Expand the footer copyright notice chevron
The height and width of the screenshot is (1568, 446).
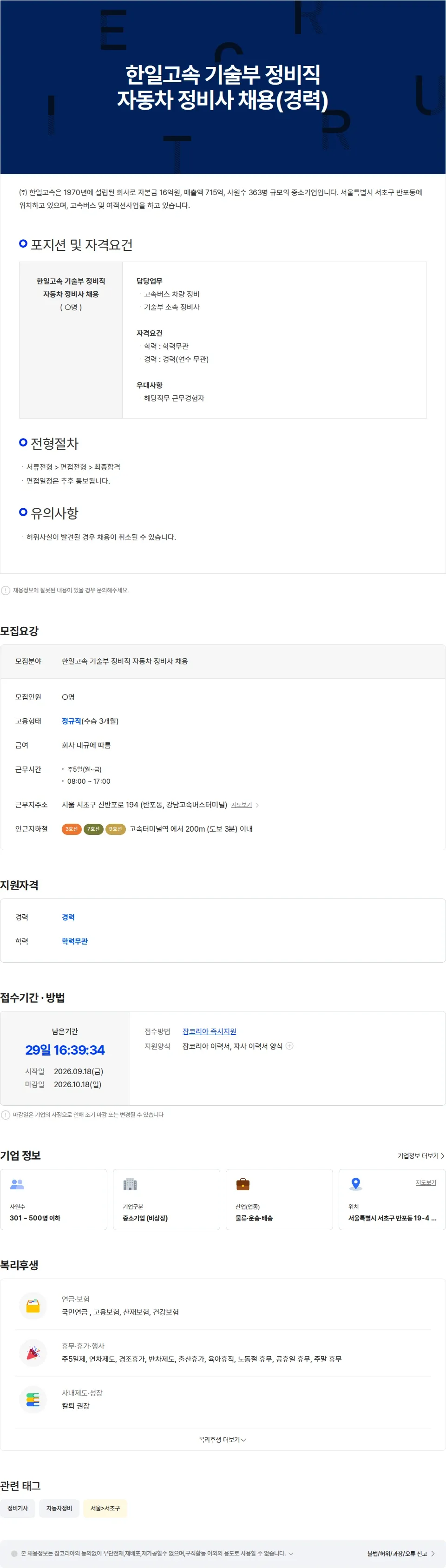291,1554
